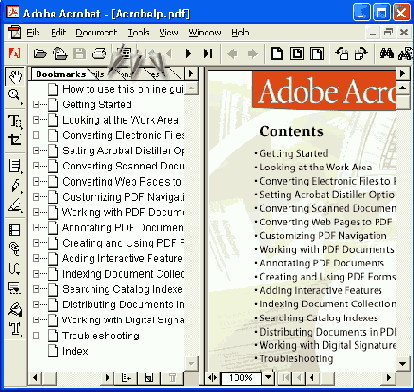Click the Open folder toolbar icon

(40, 53)
